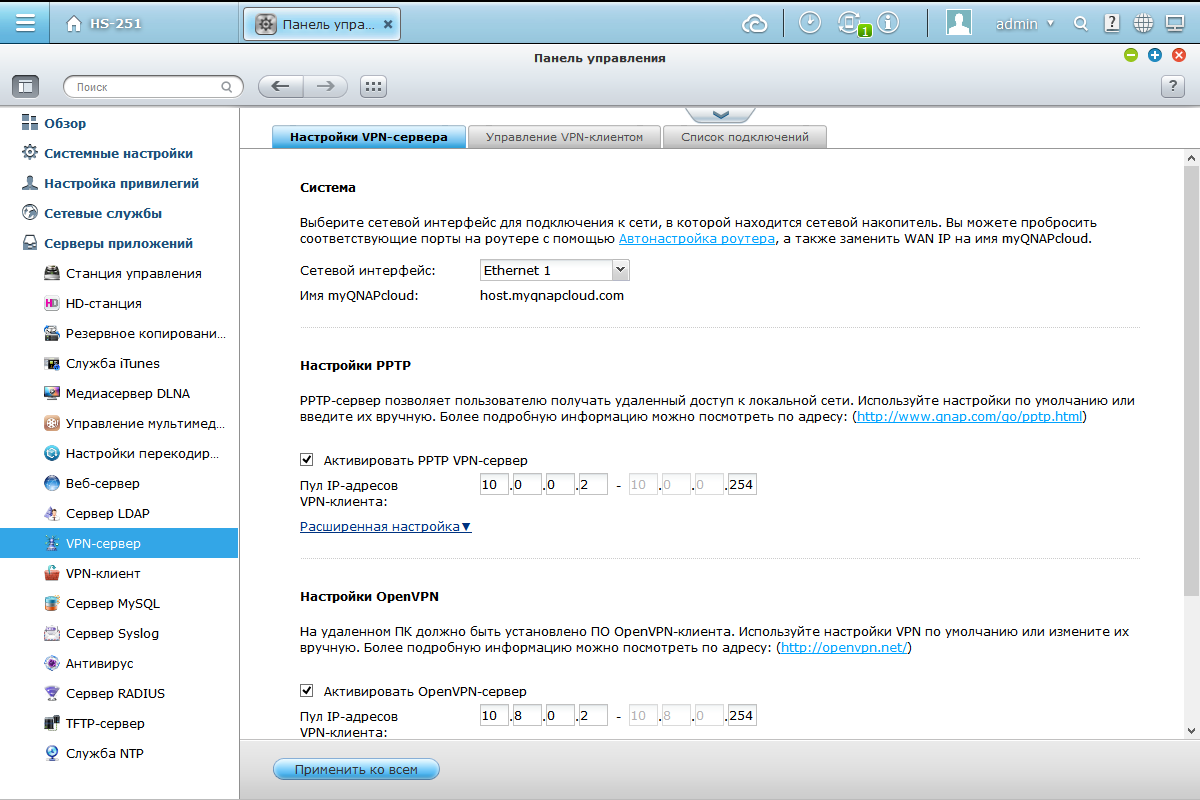This screenshot has height=800, width=1200.
Task: Open Сервер MySQL in sidebar
Action: tap(112, 604)
